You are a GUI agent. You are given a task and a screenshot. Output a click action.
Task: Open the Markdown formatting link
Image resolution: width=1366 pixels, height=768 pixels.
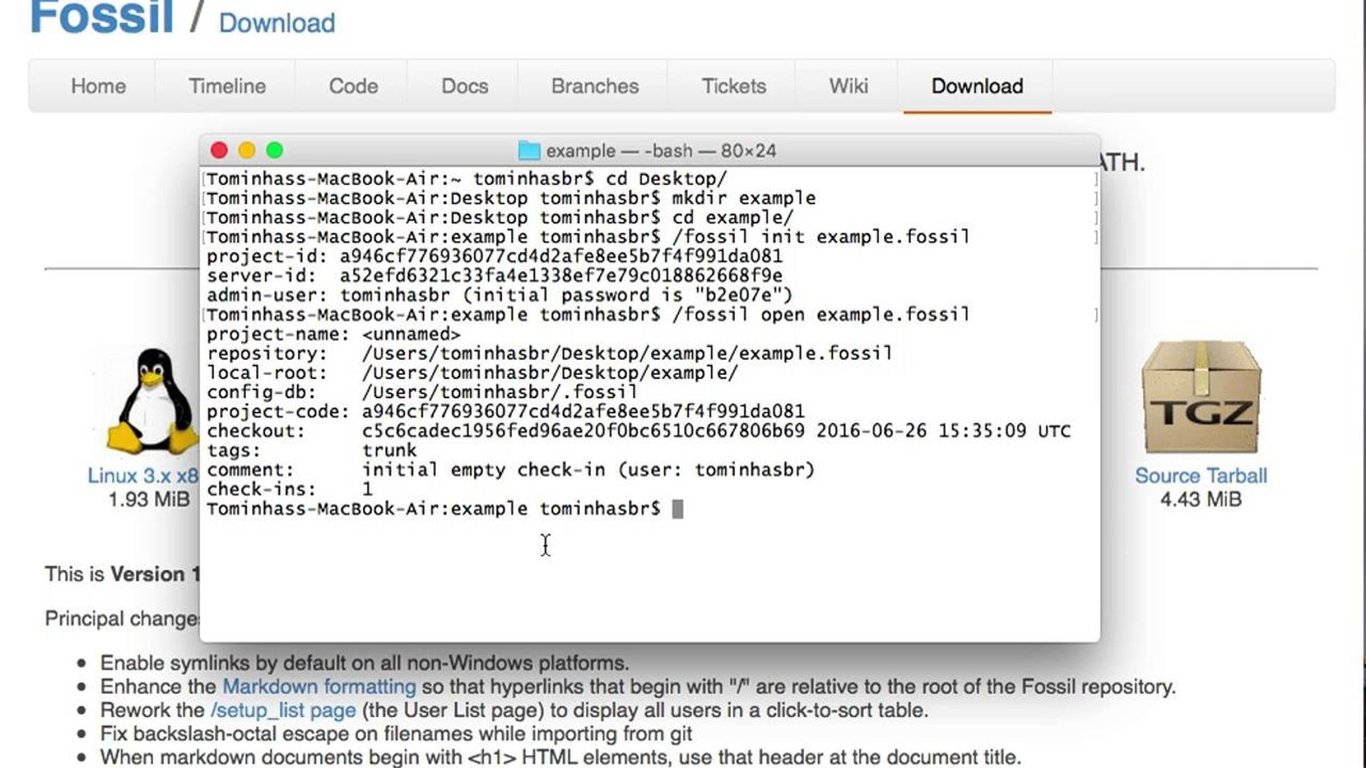318,686
